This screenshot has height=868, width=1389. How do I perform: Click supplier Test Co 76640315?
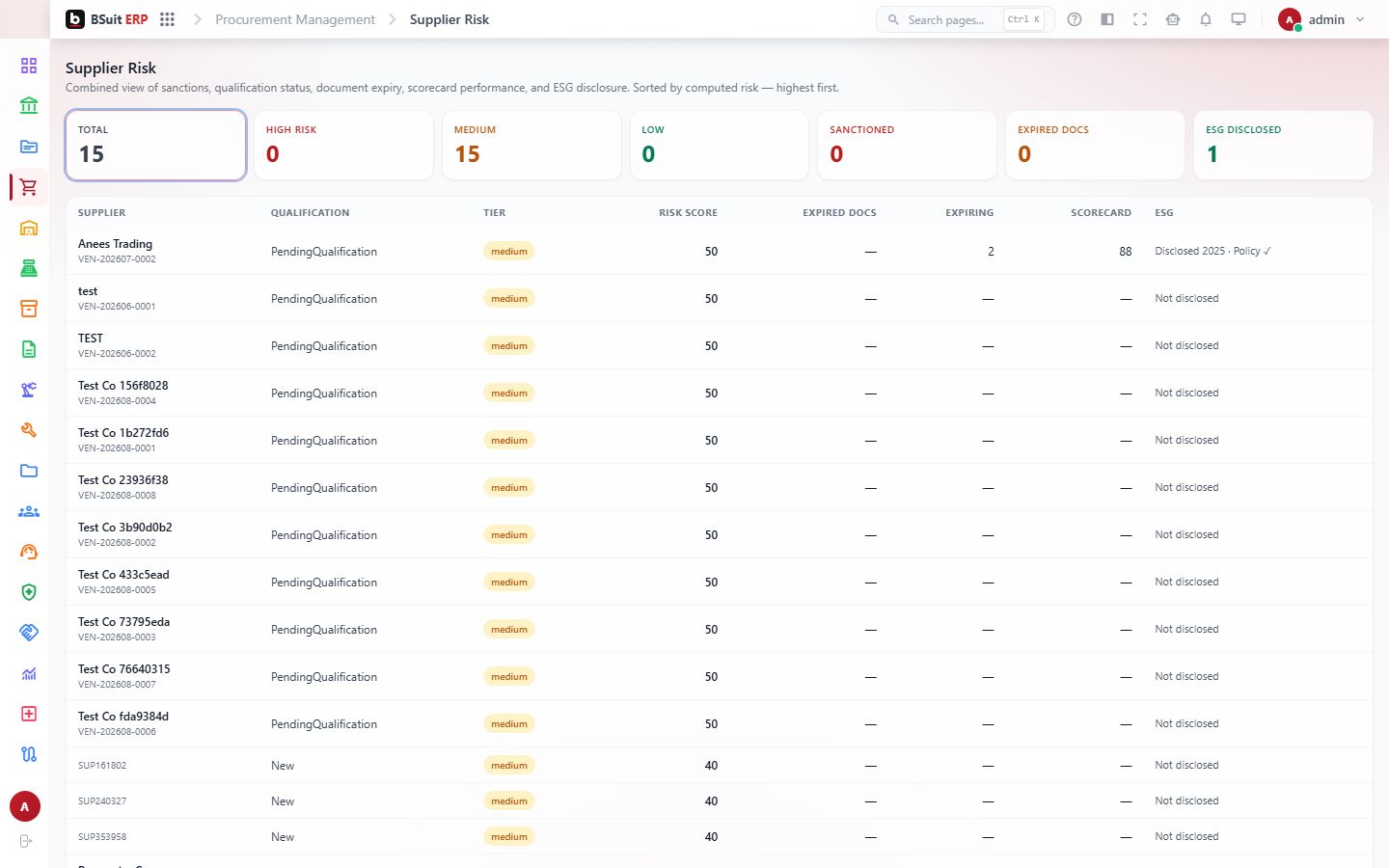pyautogui.click(x=123, y=668)
